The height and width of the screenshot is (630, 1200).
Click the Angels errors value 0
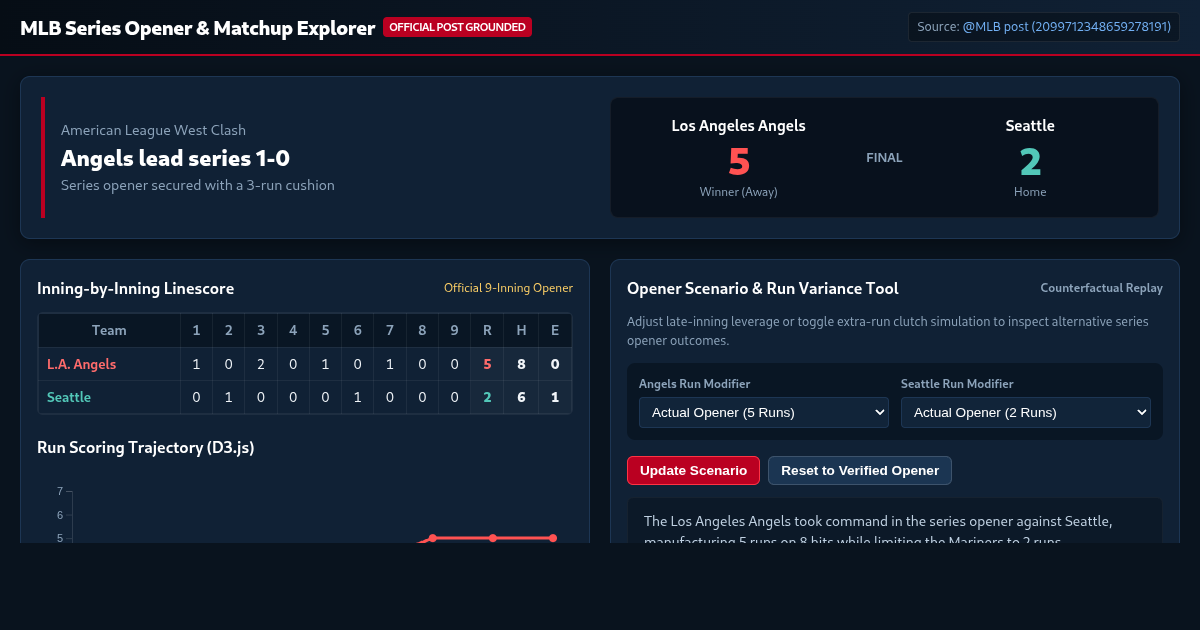pyautogui.click(x=555, y=364)
